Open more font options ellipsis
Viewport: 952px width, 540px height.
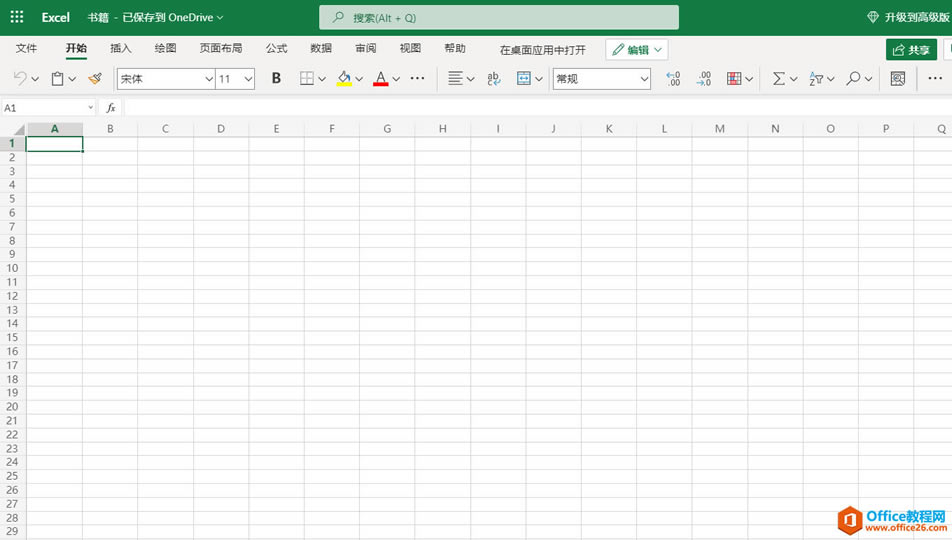(417, 78)
